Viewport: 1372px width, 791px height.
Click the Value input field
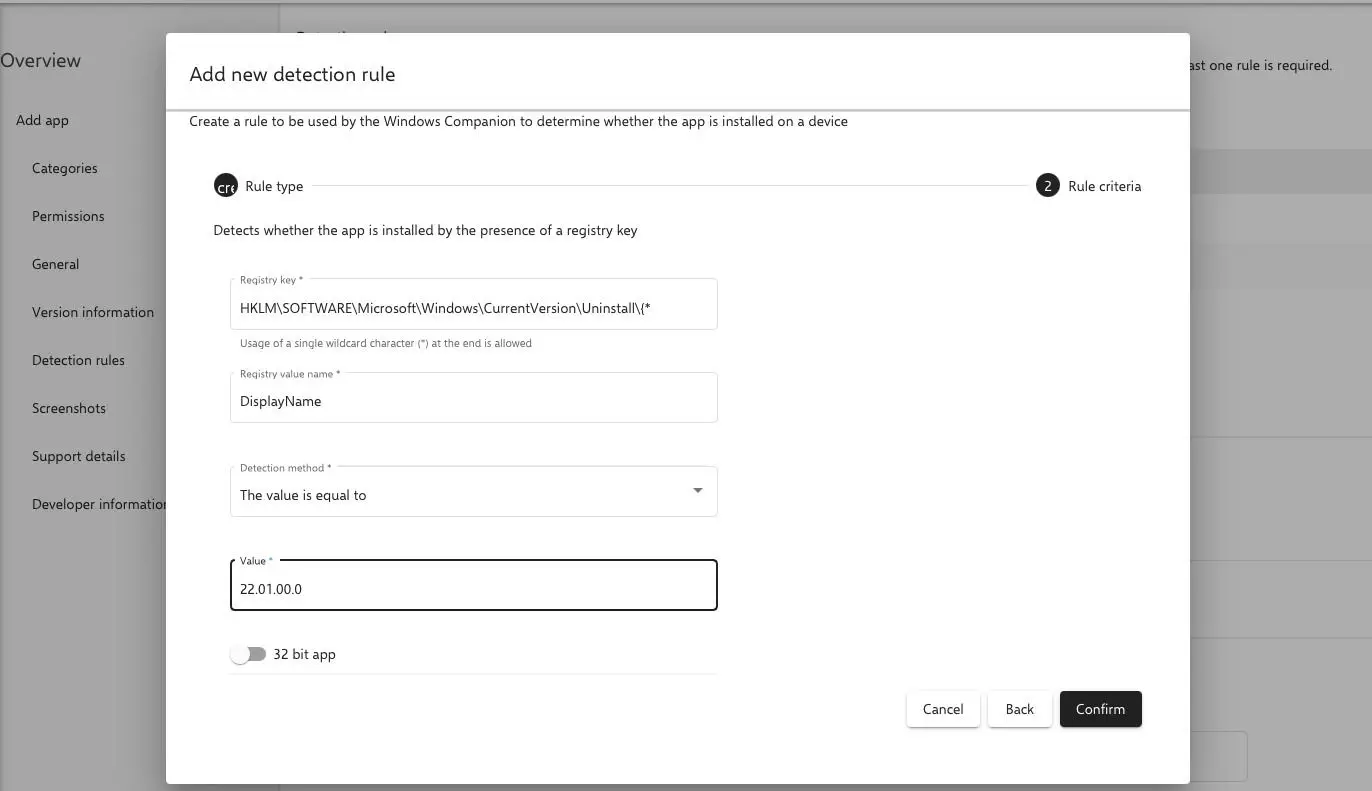coord(473,589)
